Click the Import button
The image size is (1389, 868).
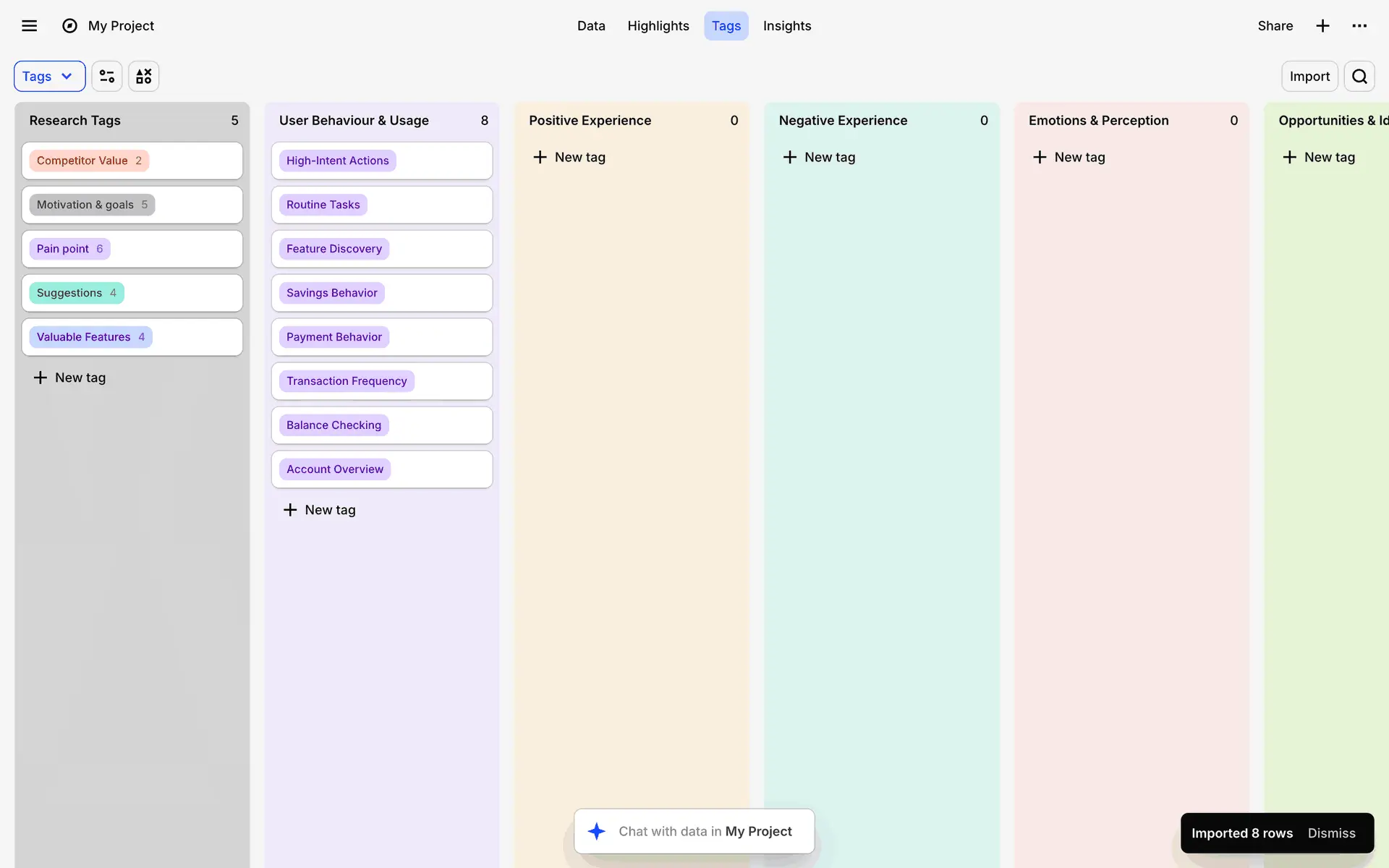(1309, 76)
